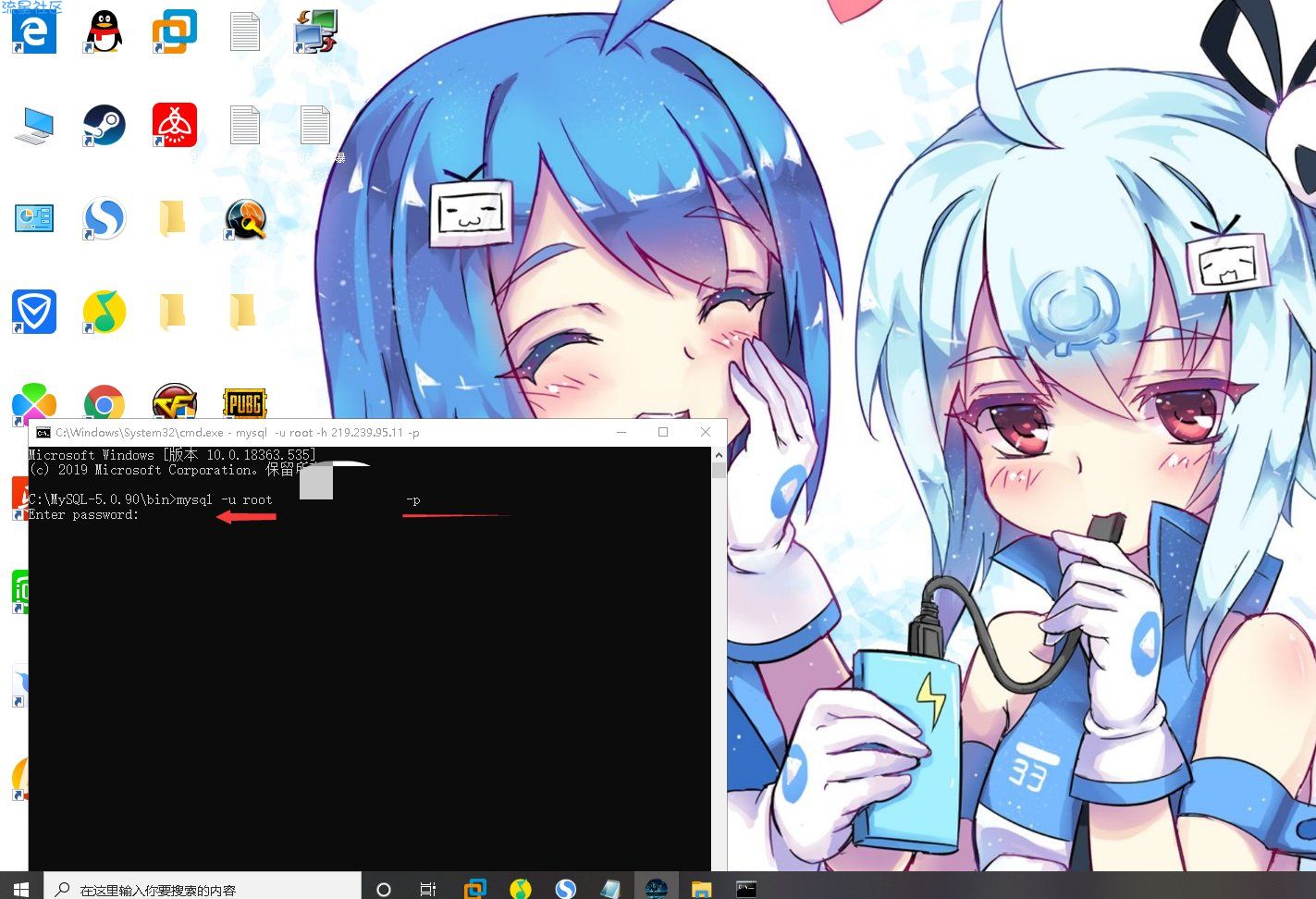1316x899 pixels.
Task: Open the two-monitor remote connection shortcut
Action: (315, 31)
